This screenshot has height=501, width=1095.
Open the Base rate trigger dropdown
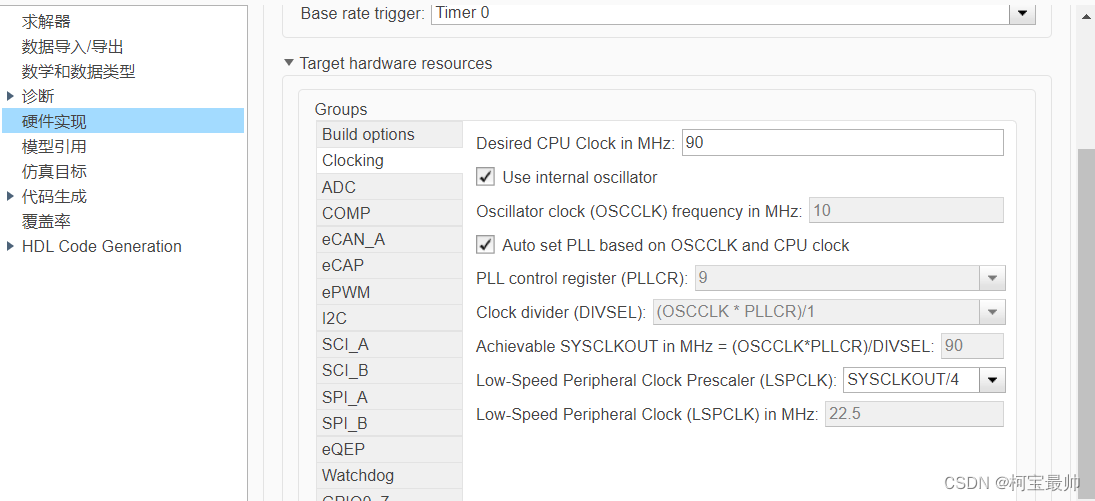pyautogui.click(x=1022, y=14)
